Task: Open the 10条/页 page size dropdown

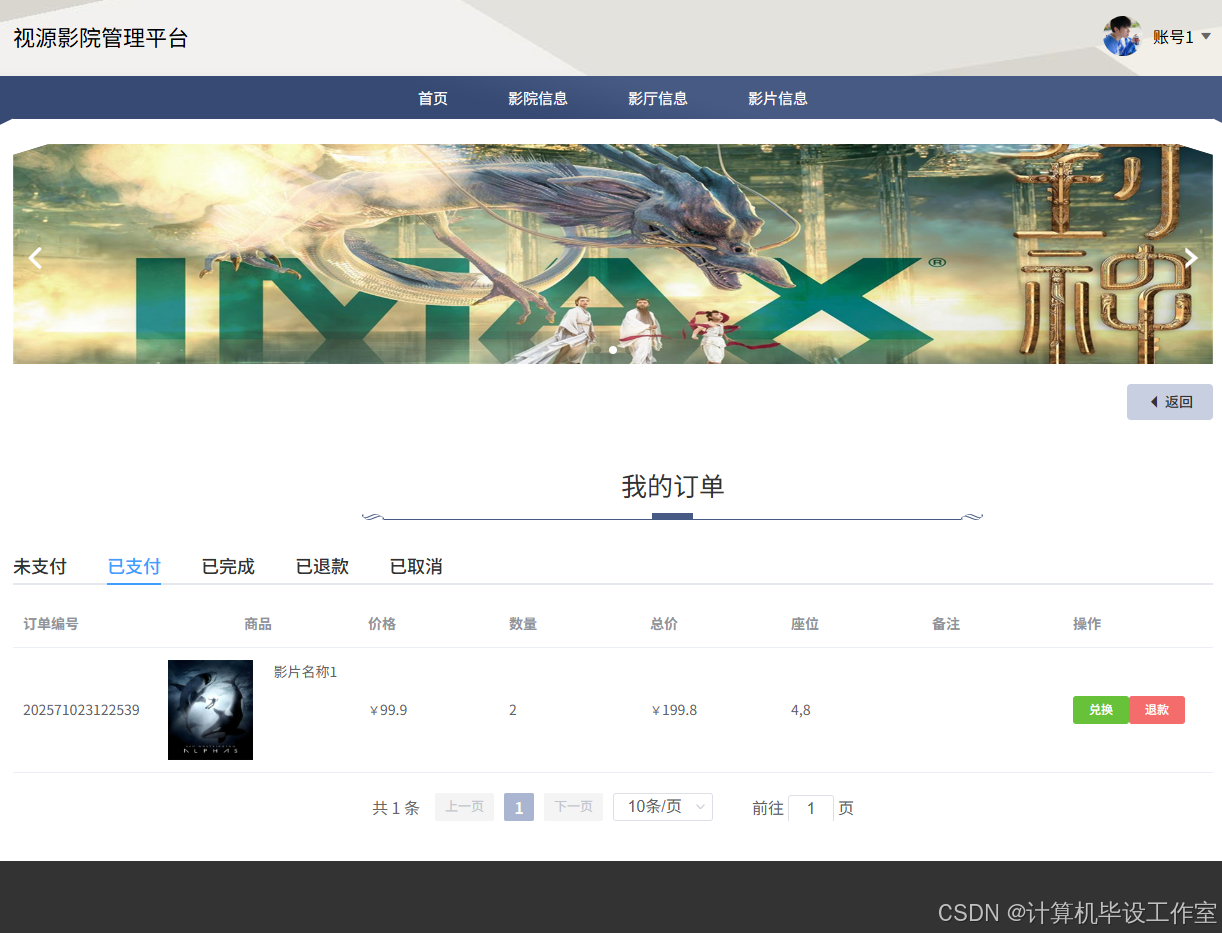Action: [663, 807]
